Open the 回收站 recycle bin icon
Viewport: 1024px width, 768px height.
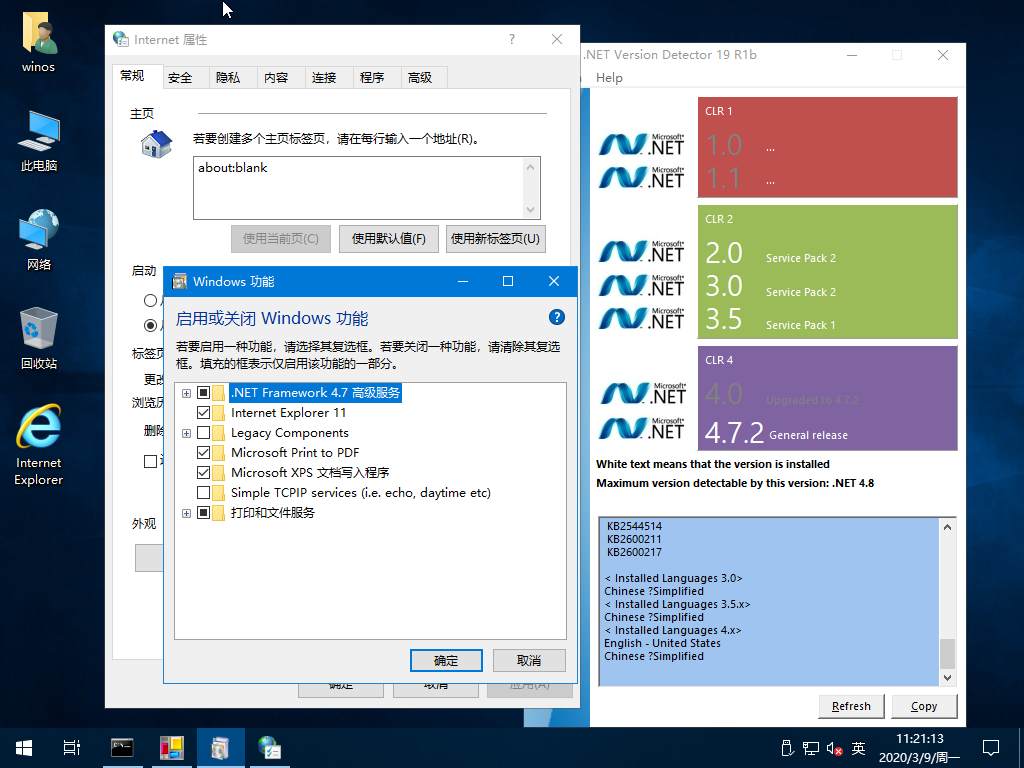coord(39,338)
